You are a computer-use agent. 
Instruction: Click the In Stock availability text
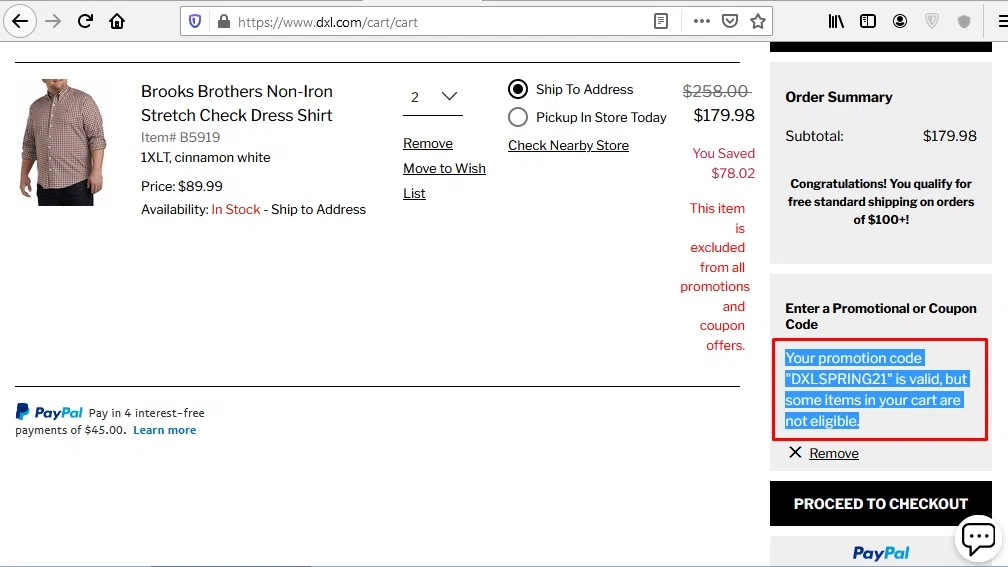click(236, 210)
